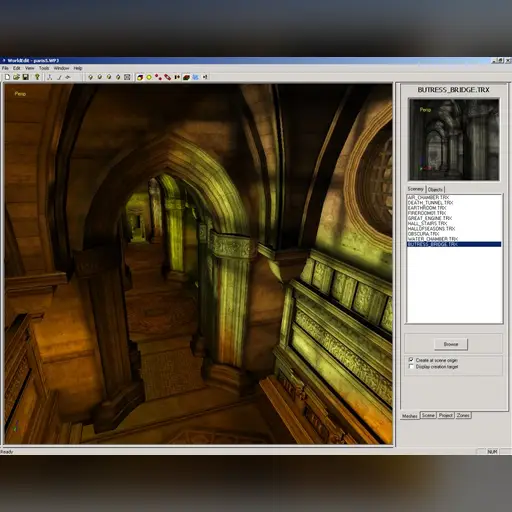Switch to the Scenery tab

(416, 189)
